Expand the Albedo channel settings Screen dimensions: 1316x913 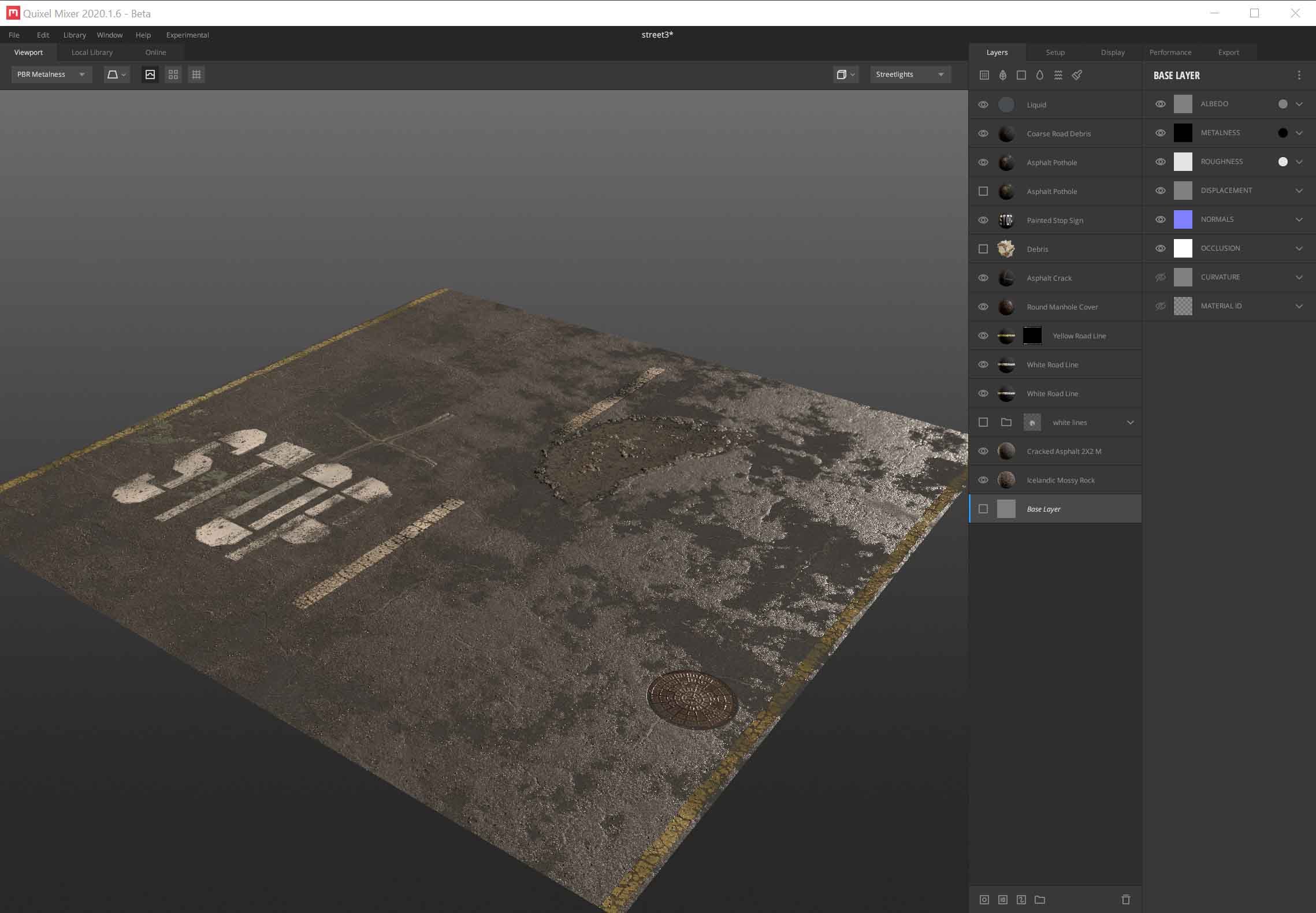pyautogui.click(x=1299, y=104)
